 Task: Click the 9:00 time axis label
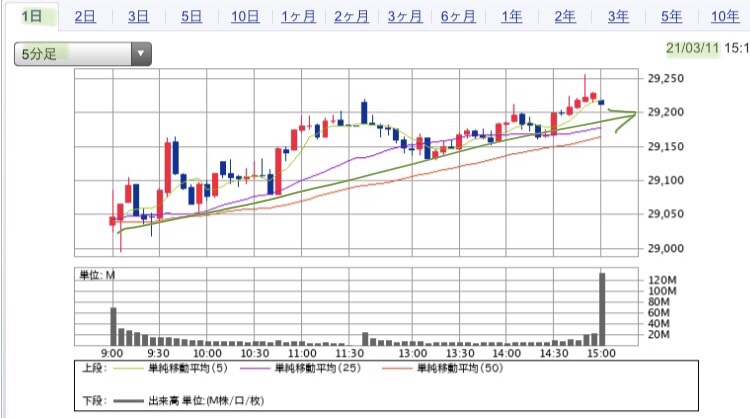pos(112,353)
